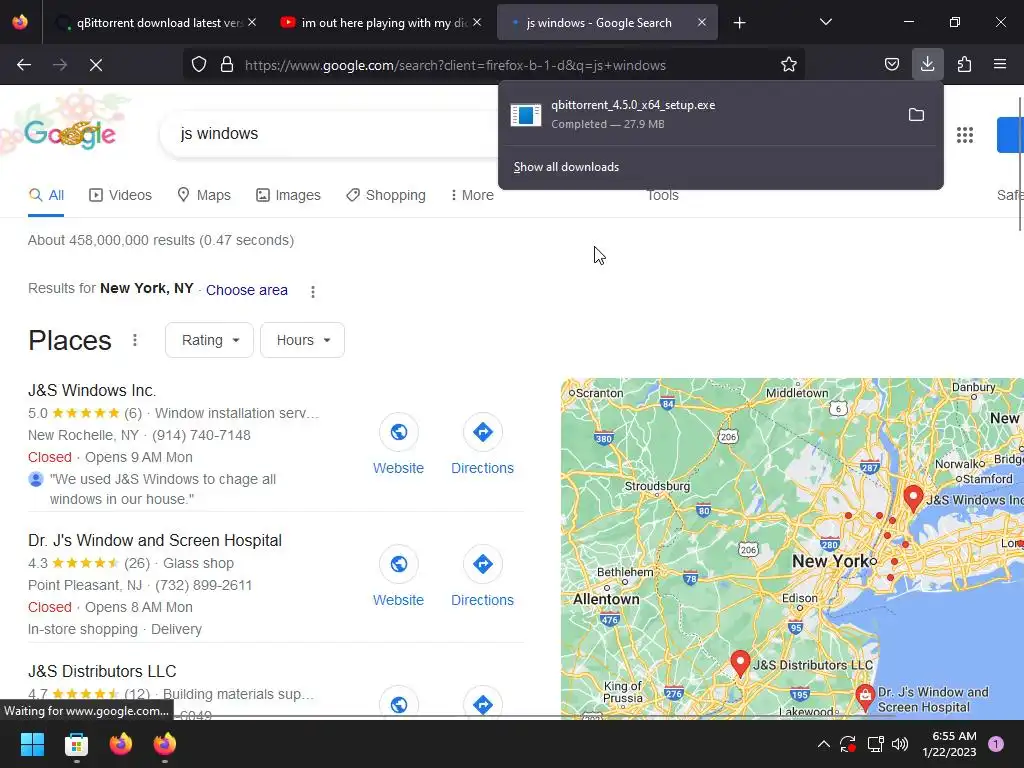Image resolution: width=1024 pixels, height=768 pixels.
Task: Open the taskbar clock and date
Action: 950,744
